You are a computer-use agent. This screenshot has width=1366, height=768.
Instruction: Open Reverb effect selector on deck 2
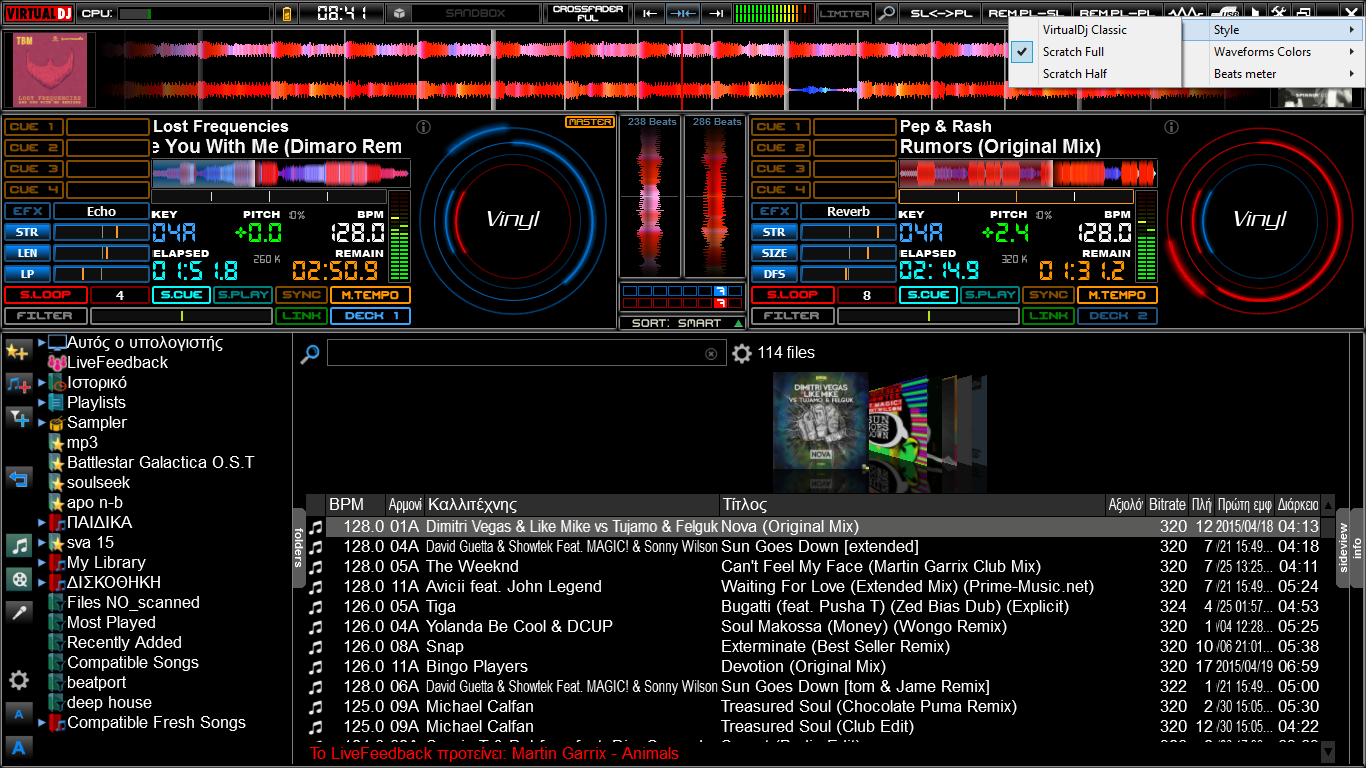848,211
